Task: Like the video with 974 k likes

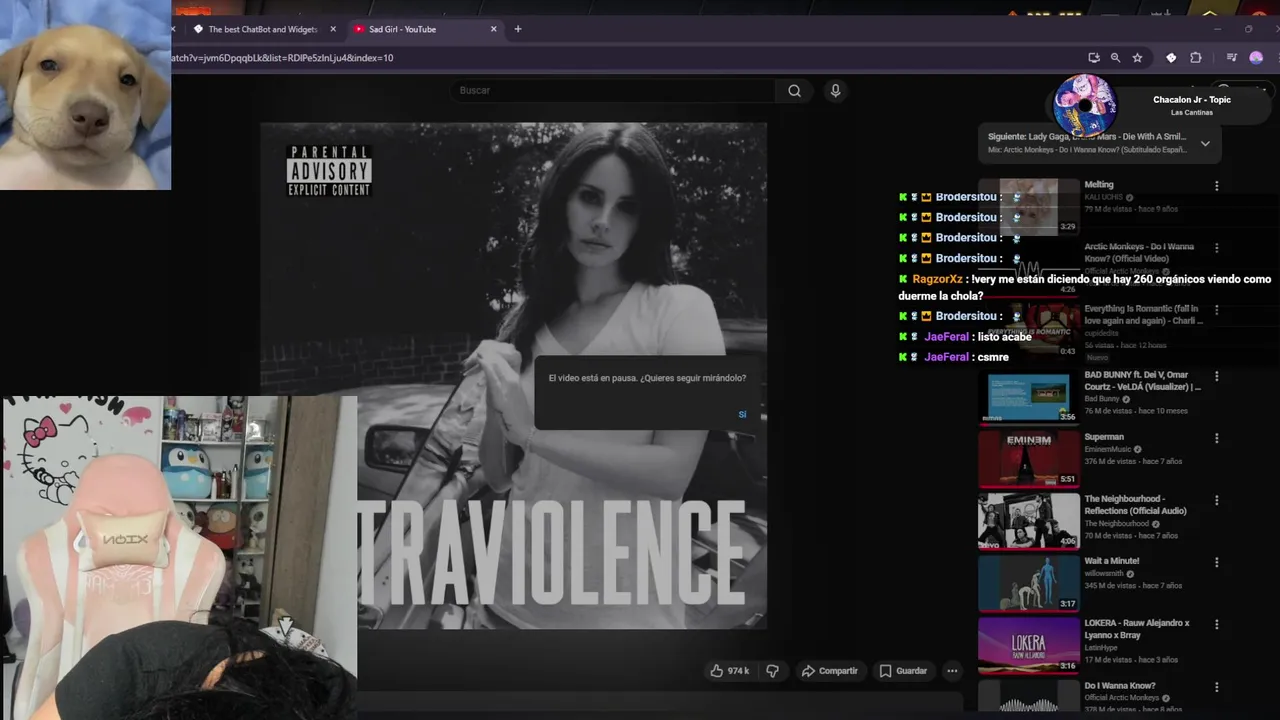Action: point(729,671)
